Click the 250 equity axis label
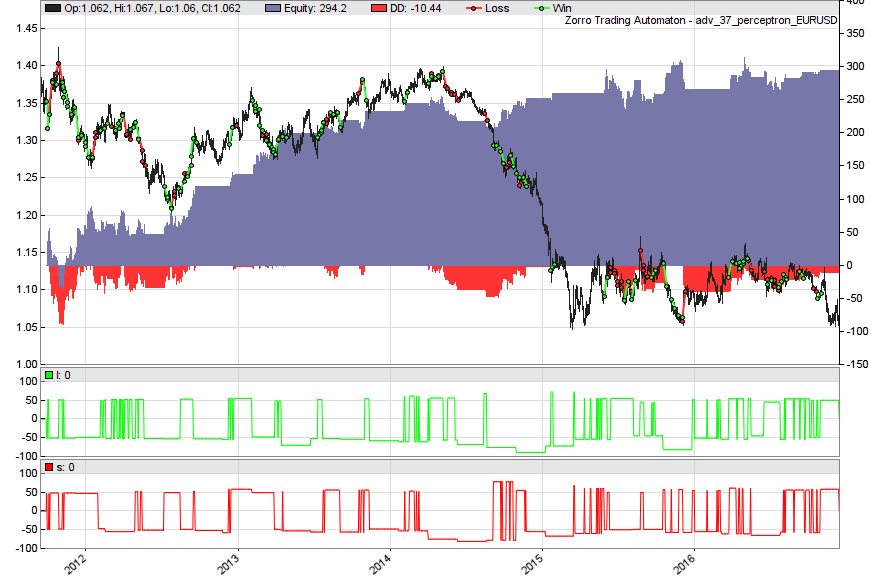The width and height of the screenshot is (879, 585). point(855,99)
